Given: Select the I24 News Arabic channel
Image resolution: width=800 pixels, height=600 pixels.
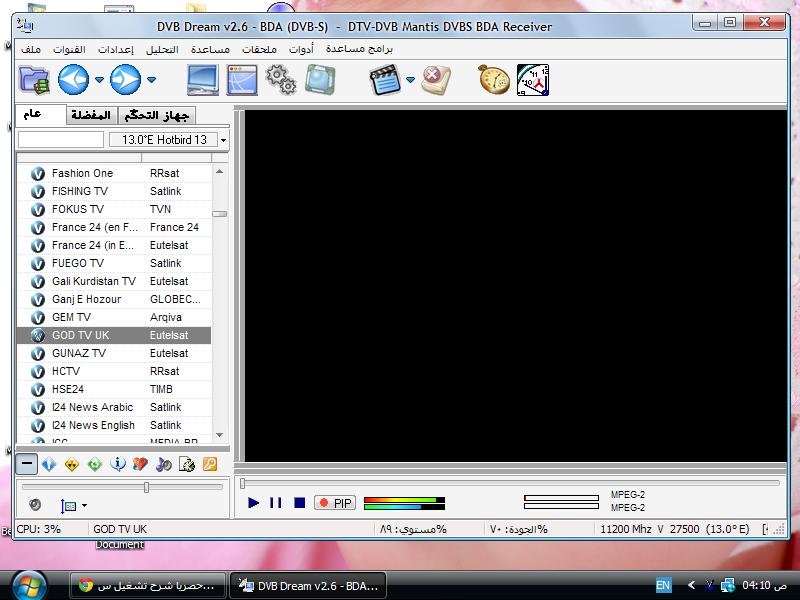Looking at the screenshot, I should (x=114, y=407).
